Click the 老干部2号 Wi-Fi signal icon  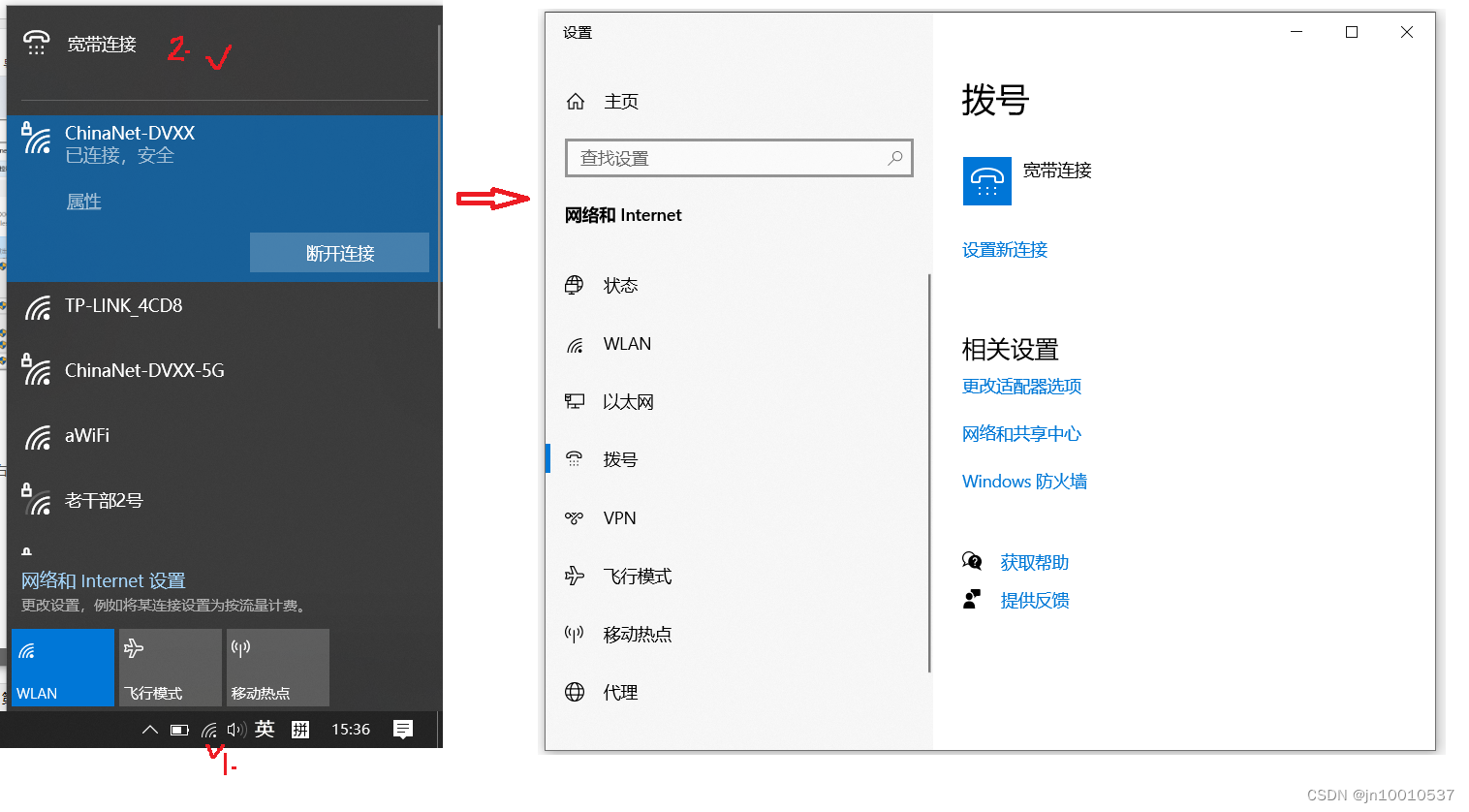(x=36, y=500)
